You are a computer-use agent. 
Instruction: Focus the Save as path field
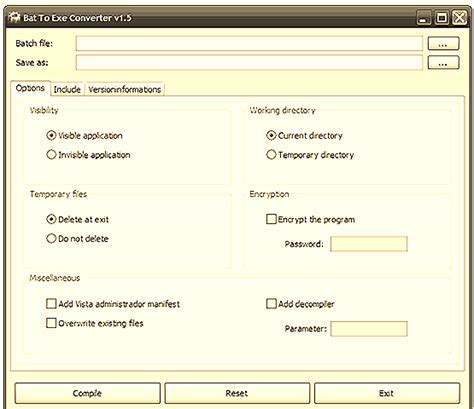tap(249, 63)
